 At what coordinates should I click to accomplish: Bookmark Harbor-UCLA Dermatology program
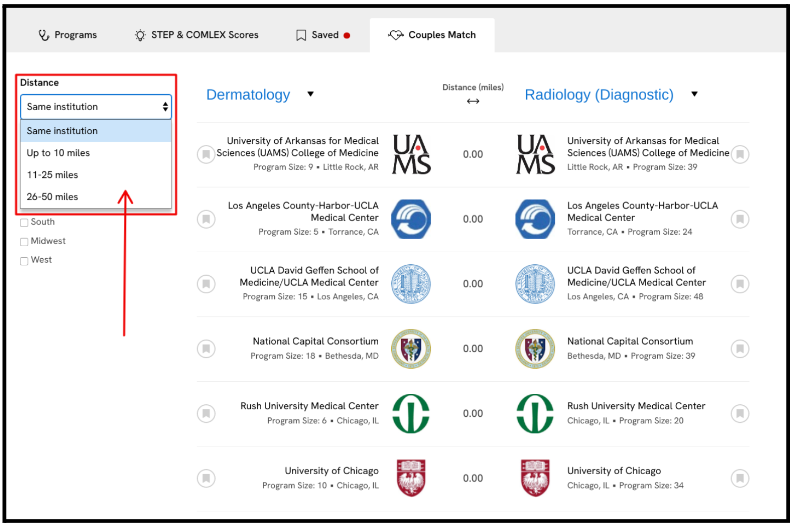[206, 219]
